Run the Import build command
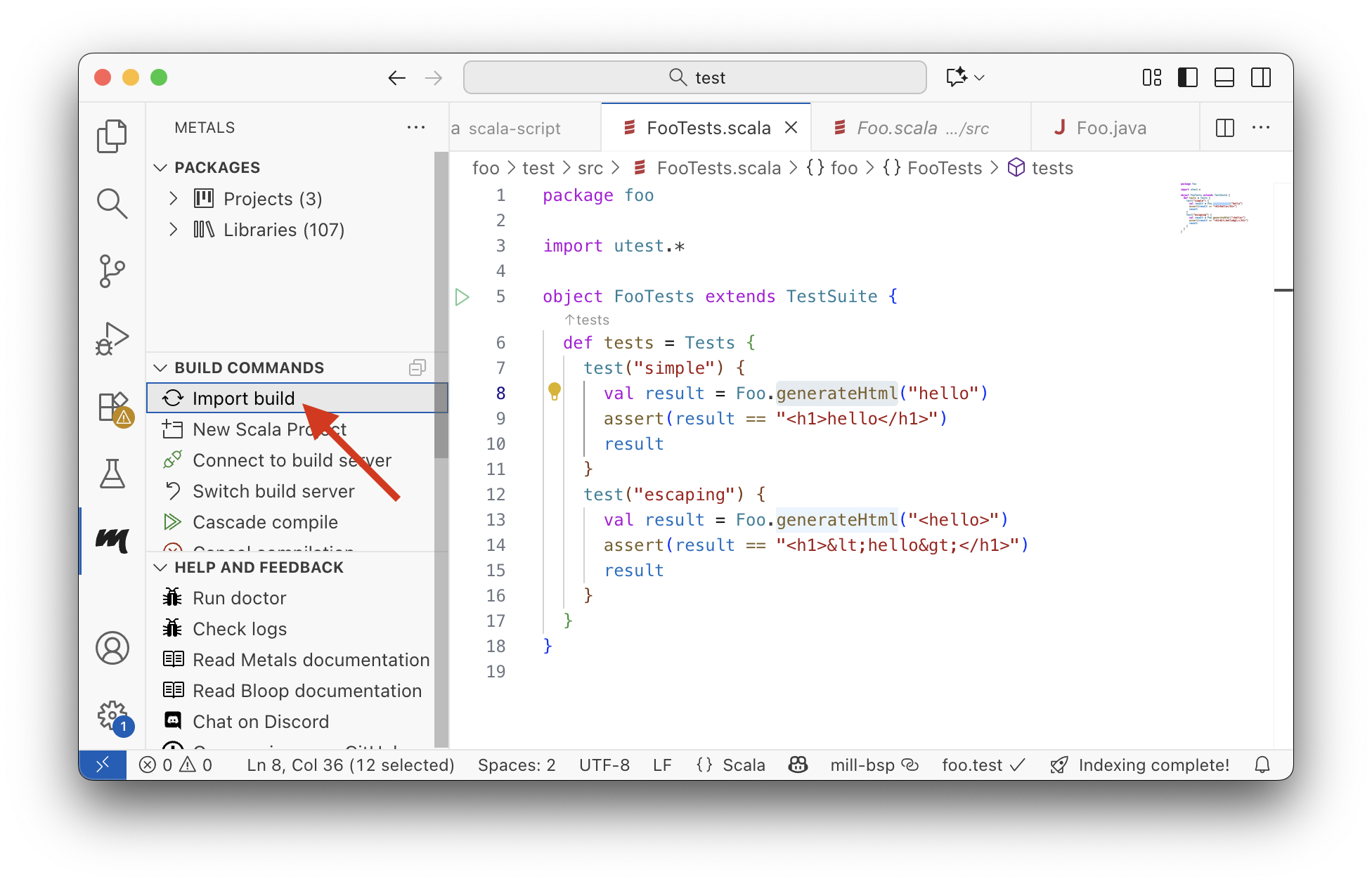The height and width of the screenshot is (884, 1372). (x=244, y=398)
